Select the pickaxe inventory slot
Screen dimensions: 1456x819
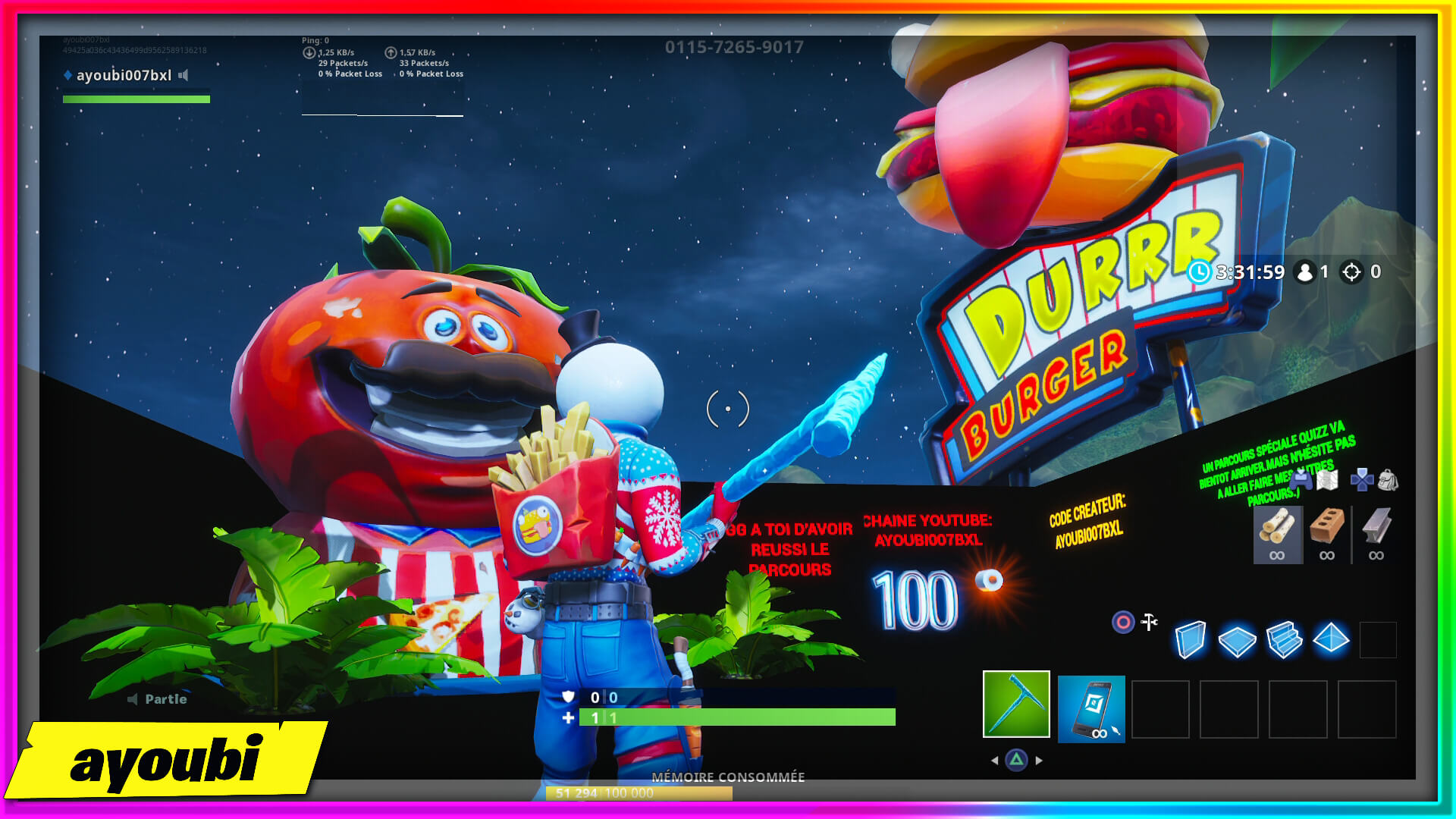point(1016,704)
